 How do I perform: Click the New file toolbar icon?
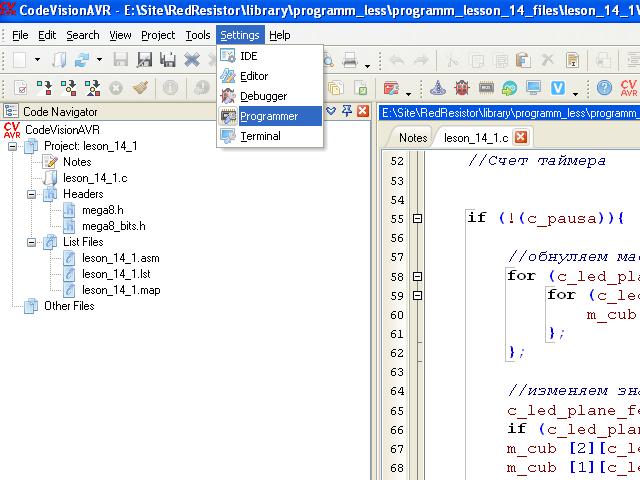(x=20, y=60)
